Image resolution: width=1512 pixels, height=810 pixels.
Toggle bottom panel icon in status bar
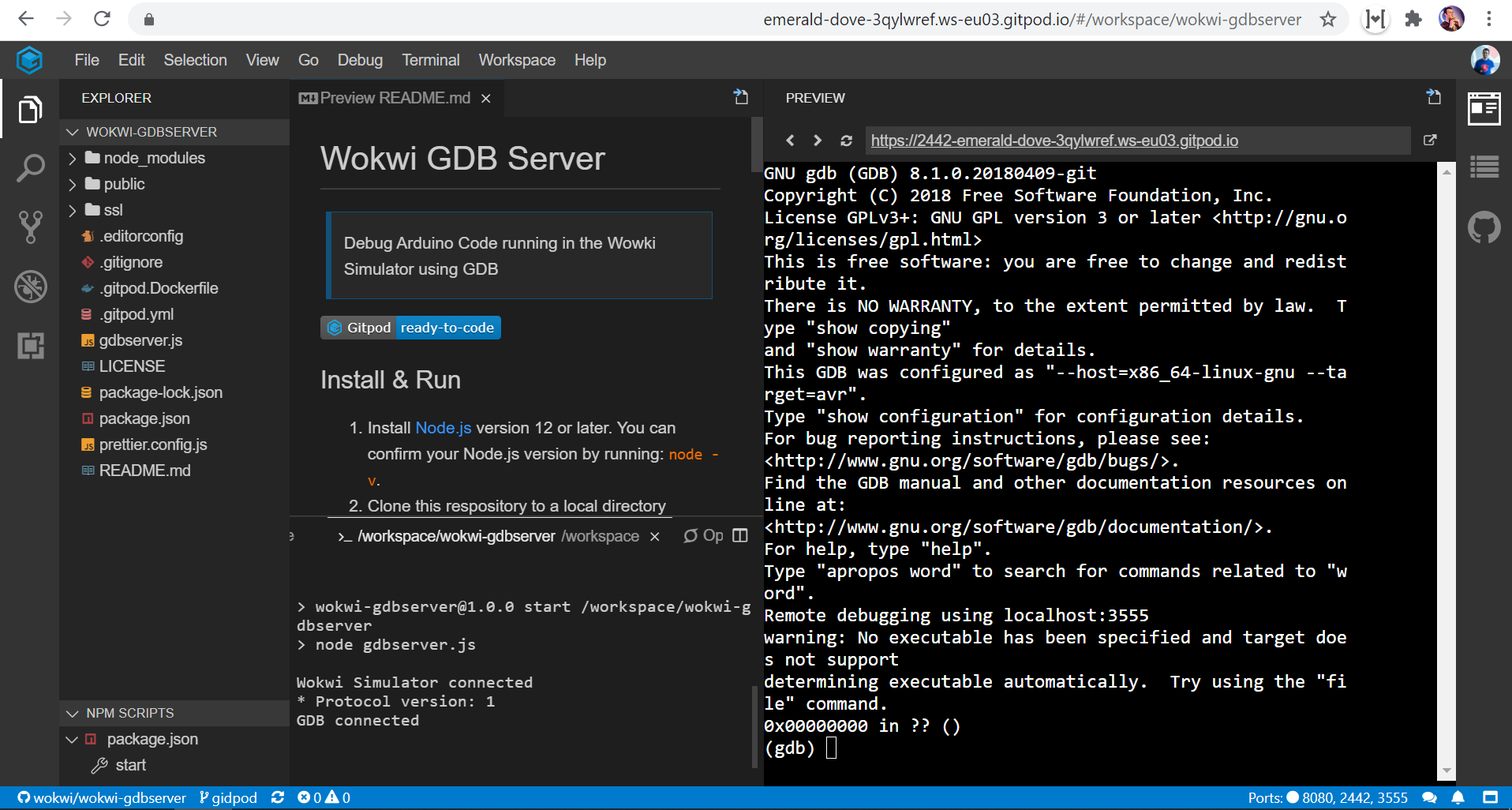1490,797
